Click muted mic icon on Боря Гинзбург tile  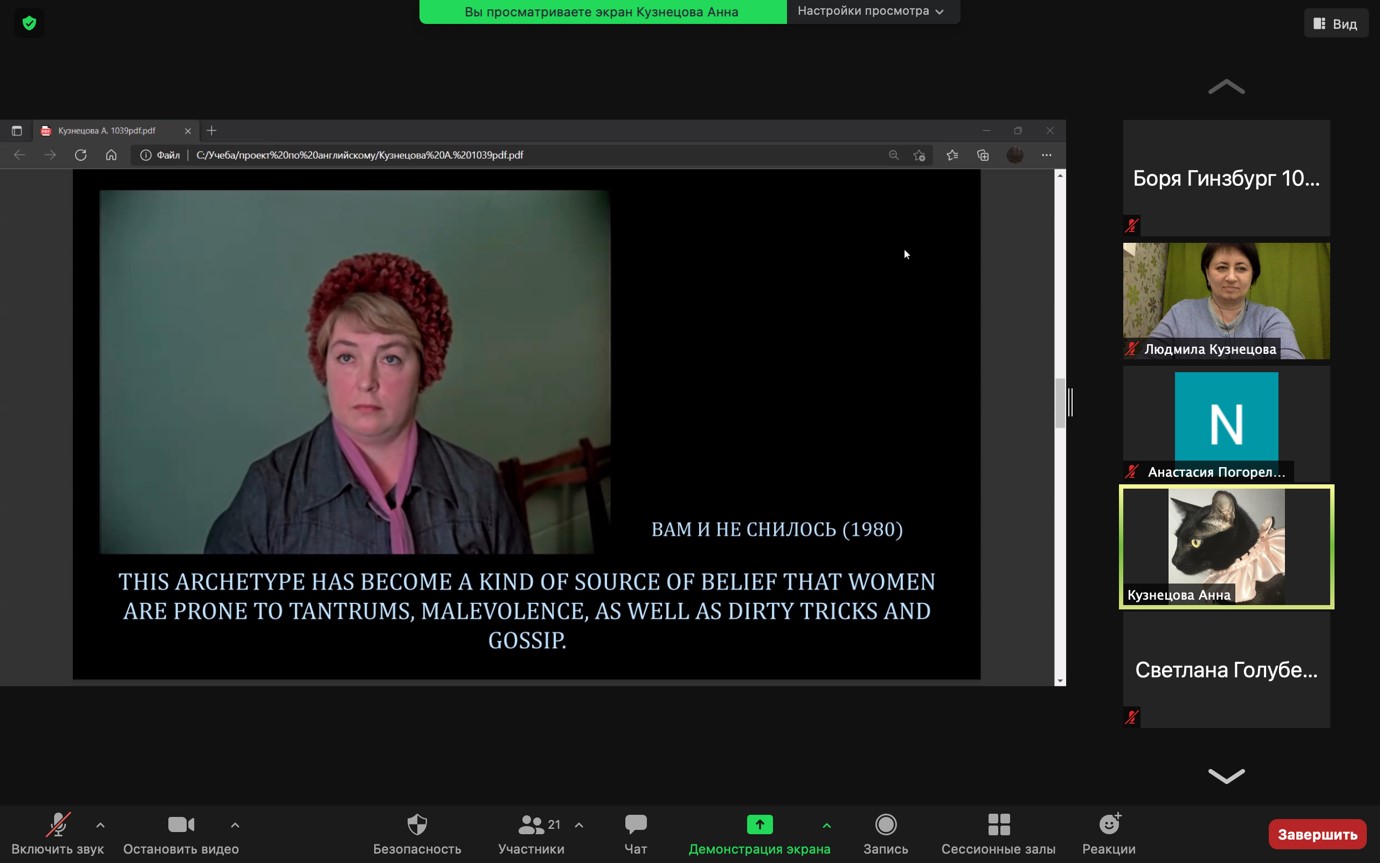click(1131, 225)
